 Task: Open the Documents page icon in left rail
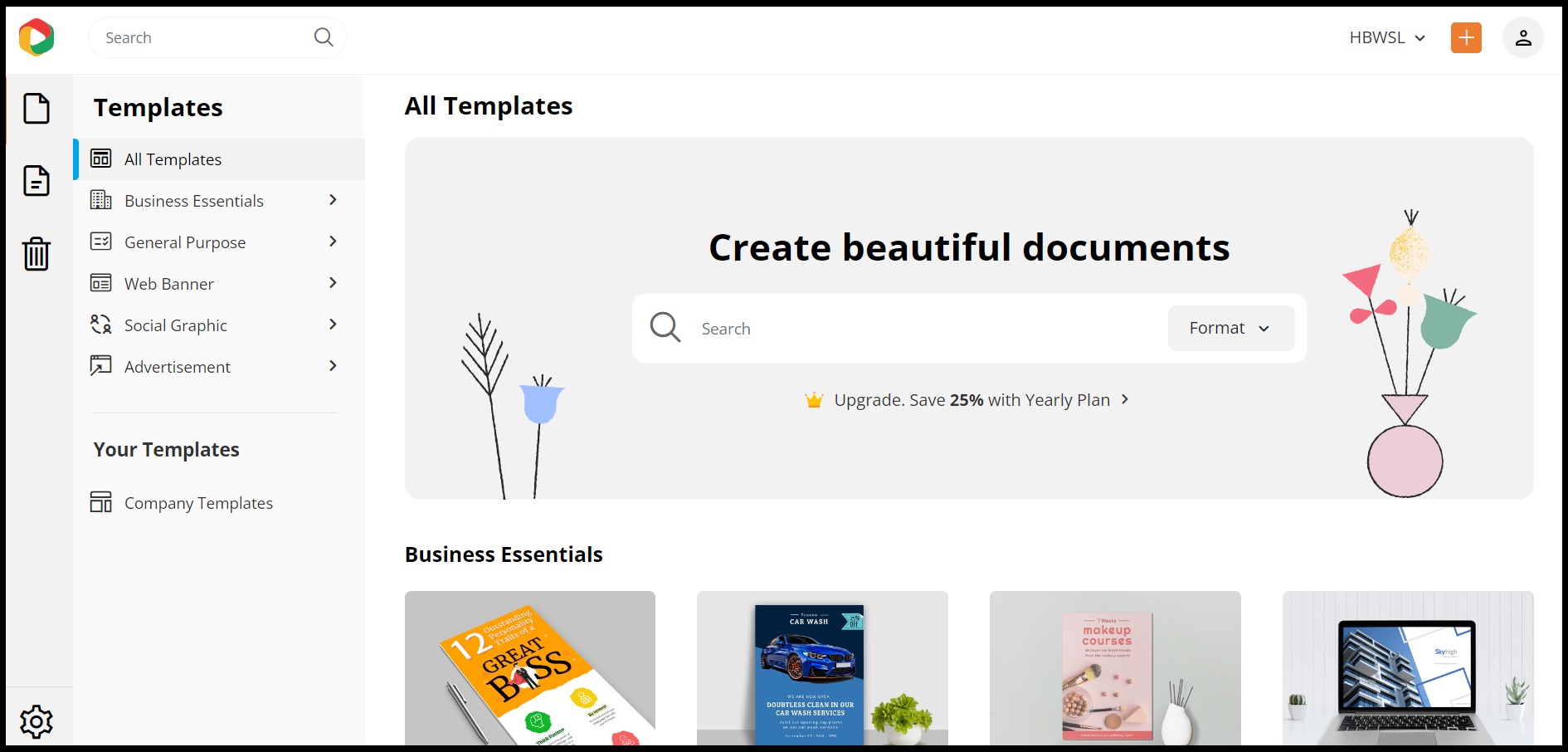(37, 181)
